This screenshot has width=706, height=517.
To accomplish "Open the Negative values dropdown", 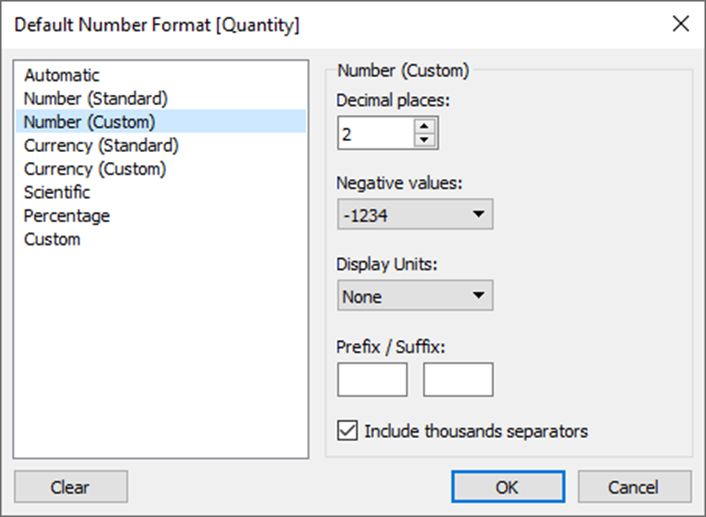I will point(415,214).
